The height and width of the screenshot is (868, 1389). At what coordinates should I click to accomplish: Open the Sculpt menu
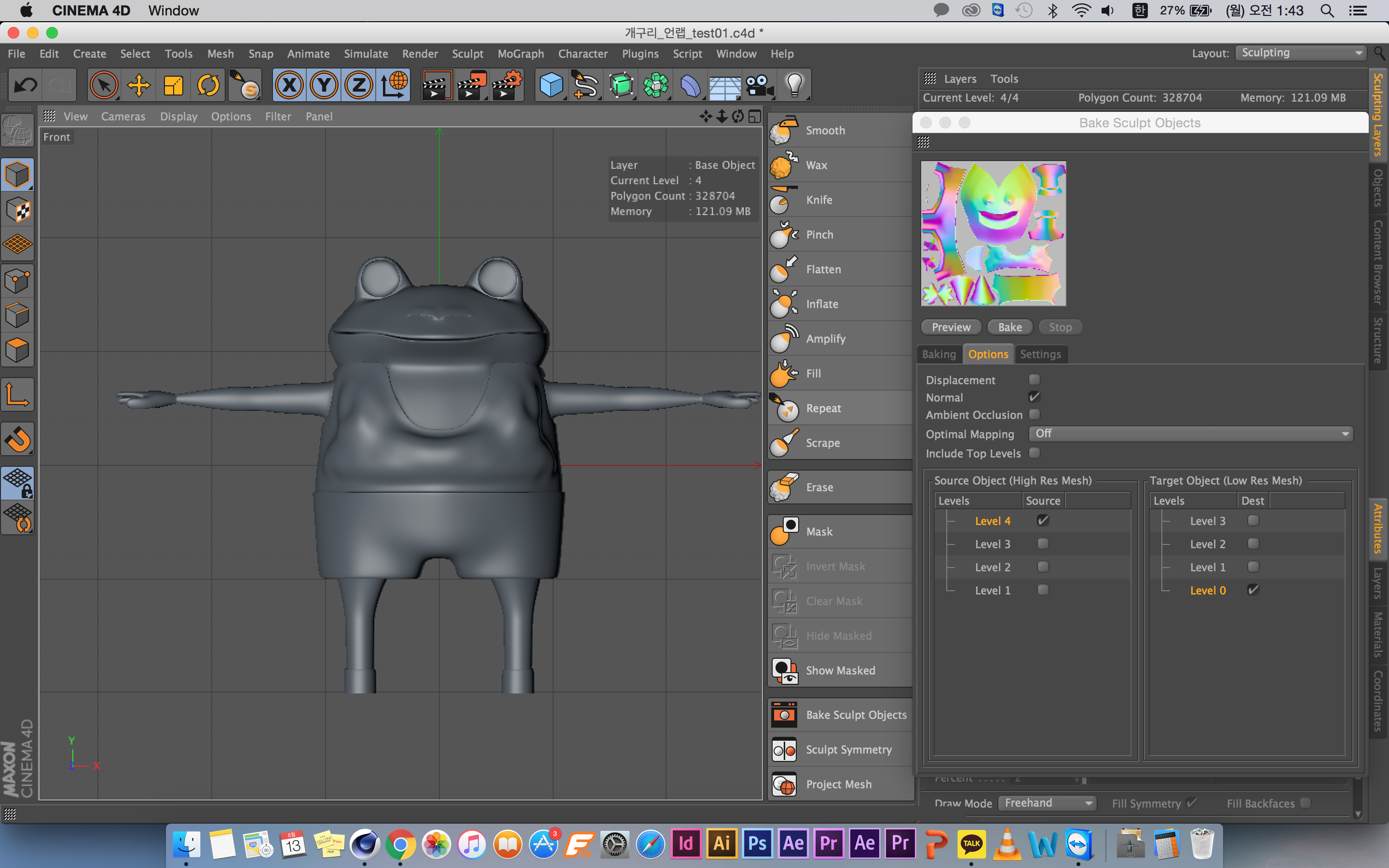[x=467, y=54]
